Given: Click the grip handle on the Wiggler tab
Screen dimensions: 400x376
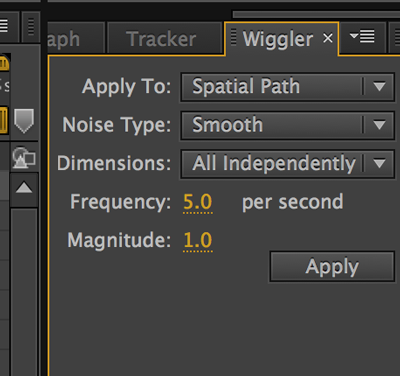Looking at the screenshot, I should 233,37.
